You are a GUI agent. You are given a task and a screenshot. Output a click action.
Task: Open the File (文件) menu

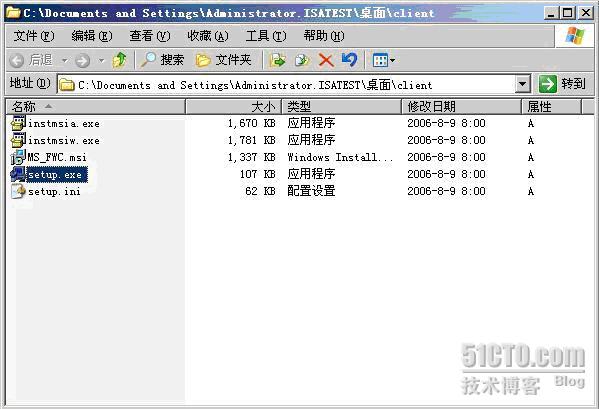click(x=34, y=36)
